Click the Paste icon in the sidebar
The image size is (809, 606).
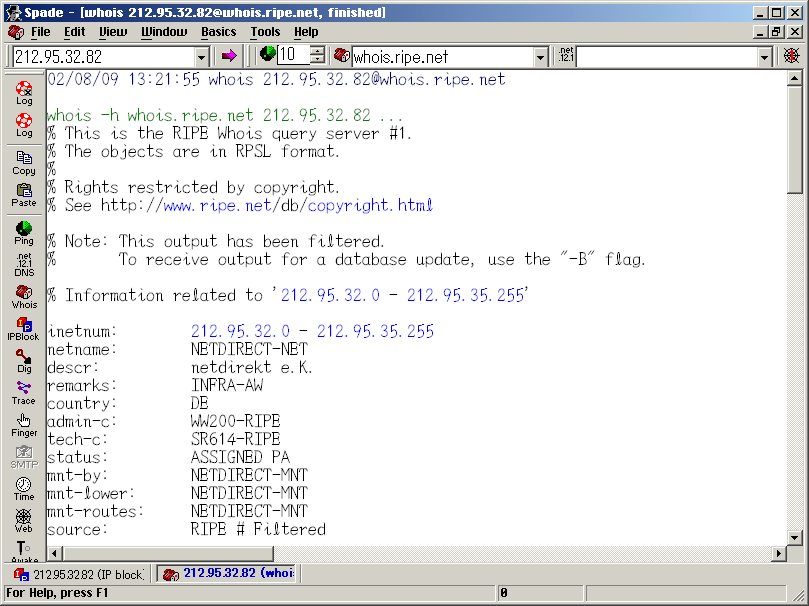(24, 195)
